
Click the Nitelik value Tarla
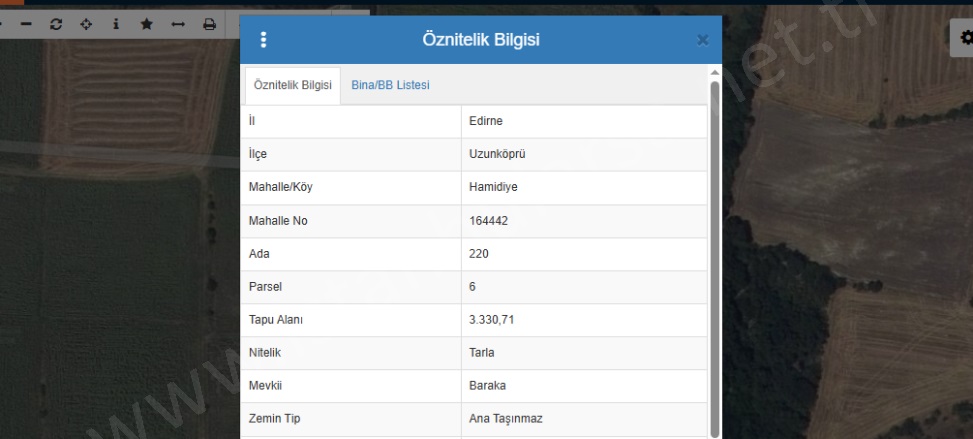point(482,353)
